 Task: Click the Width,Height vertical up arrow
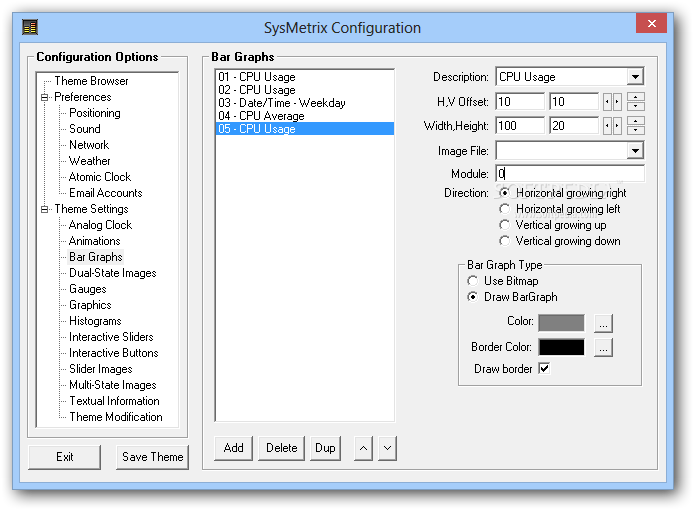point(636,121)
